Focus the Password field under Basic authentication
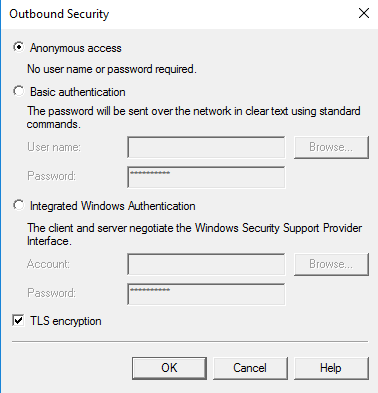 [x=206, y=177]
